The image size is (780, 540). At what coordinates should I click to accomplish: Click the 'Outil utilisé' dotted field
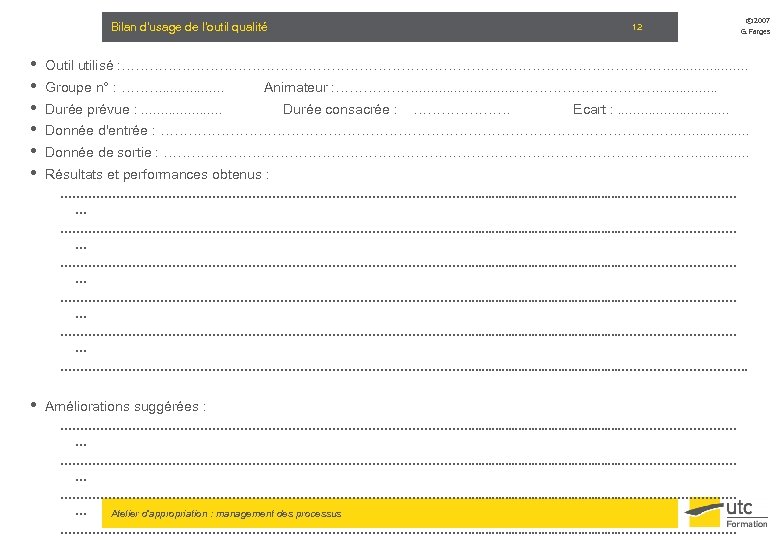(435, 68)
